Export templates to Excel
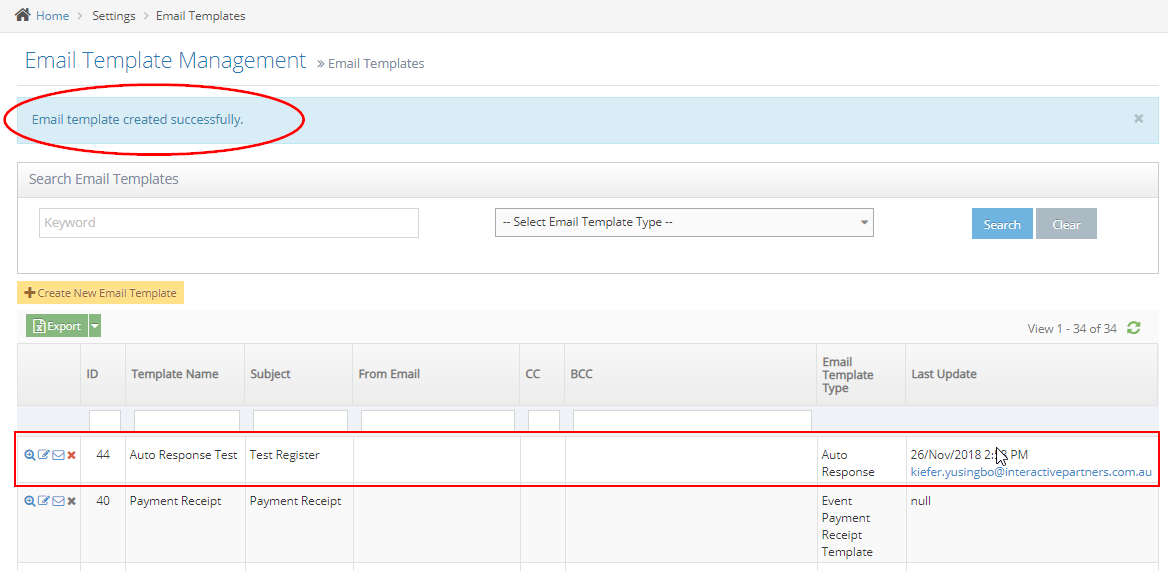 pos(57,326)
